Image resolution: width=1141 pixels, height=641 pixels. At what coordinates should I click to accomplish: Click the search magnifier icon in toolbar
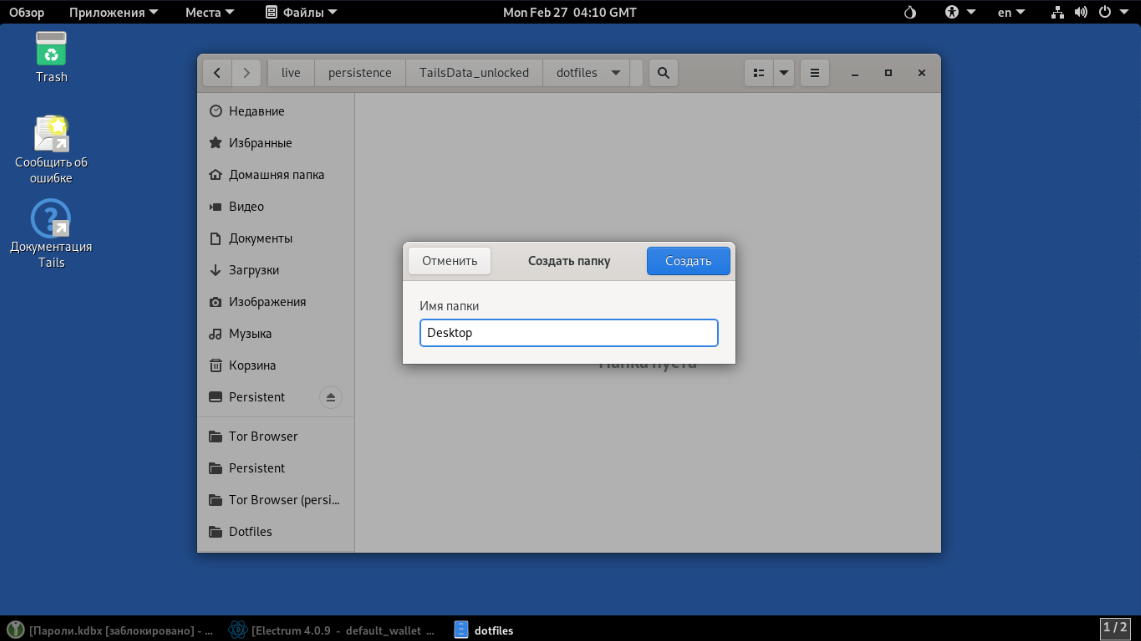click(663, 73)
